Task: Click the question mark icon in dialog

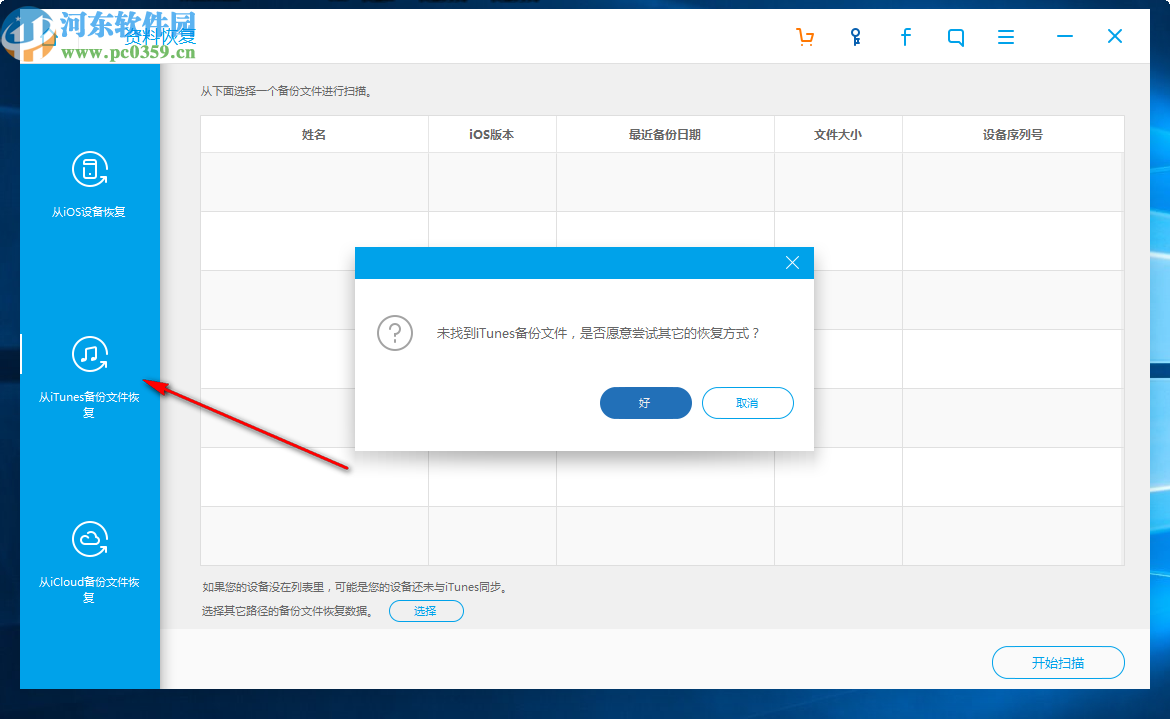Action: (x=395, y=333)
